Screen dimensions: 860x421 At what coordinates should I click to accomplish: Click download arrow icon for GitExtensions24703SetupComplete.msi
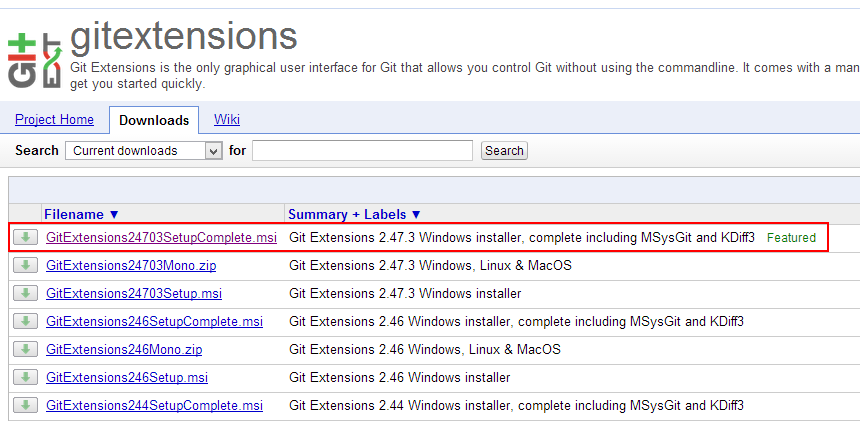point(25,237)
